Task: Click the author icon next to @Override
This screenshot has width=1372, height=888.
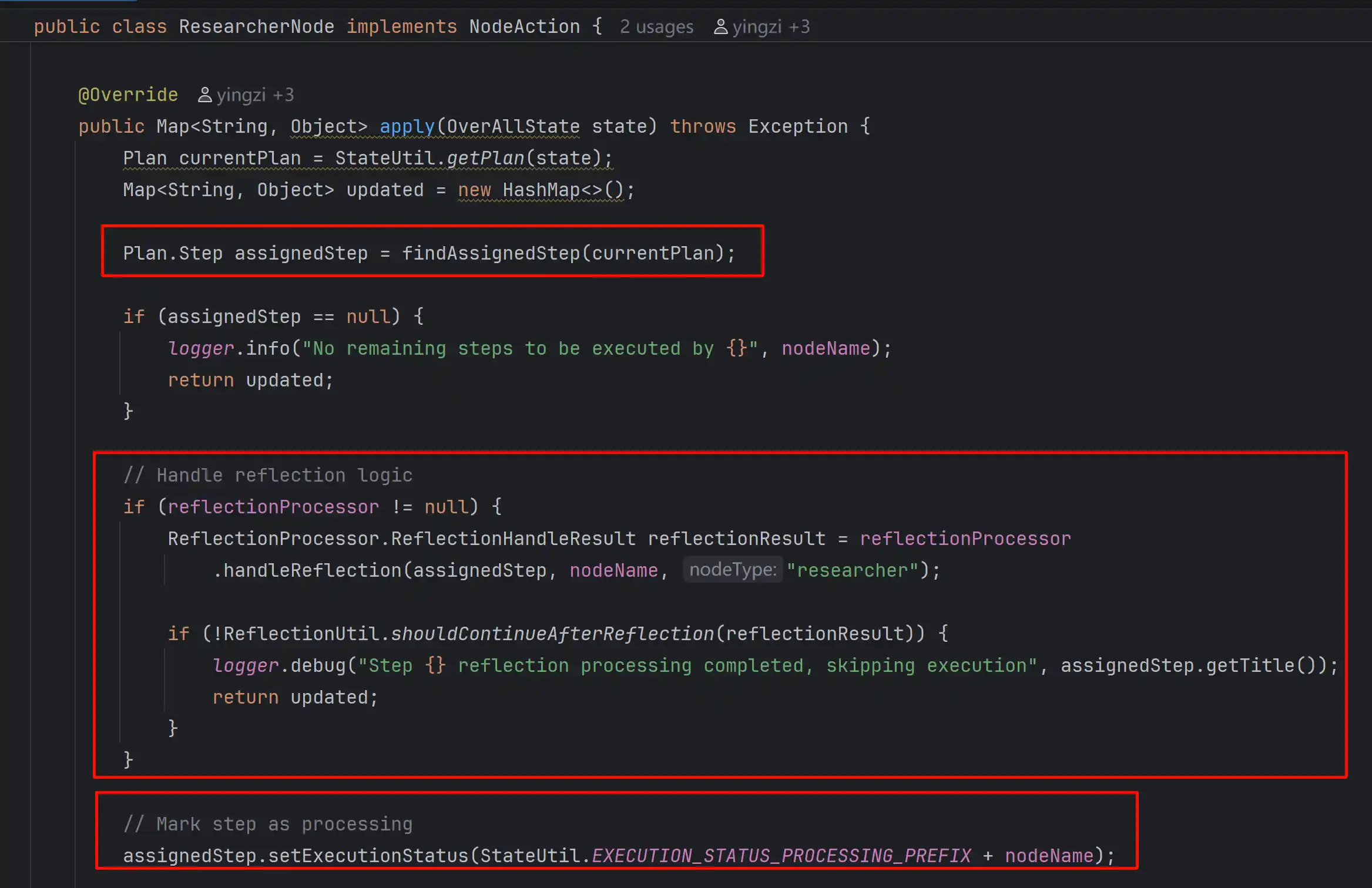Action: [x=204, y=95]
